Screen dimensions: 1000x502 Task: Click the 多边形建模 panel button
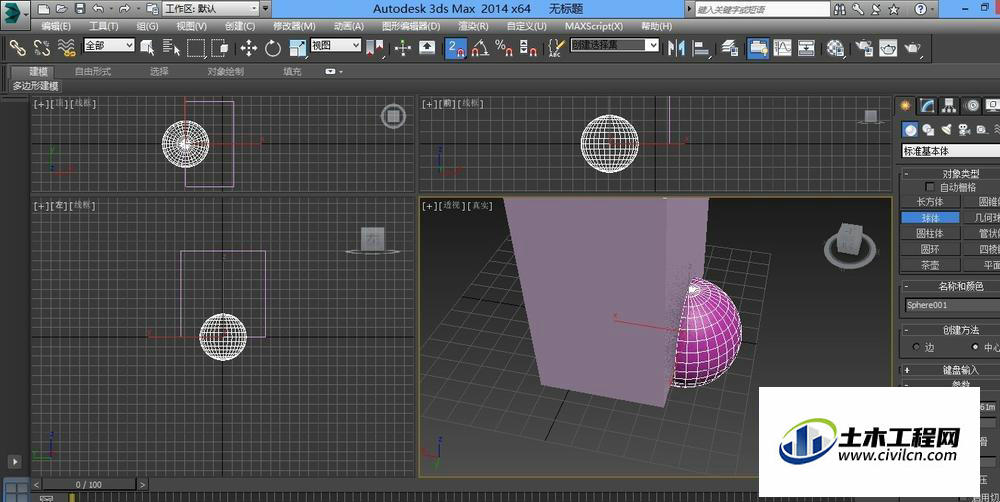[36, 86]
